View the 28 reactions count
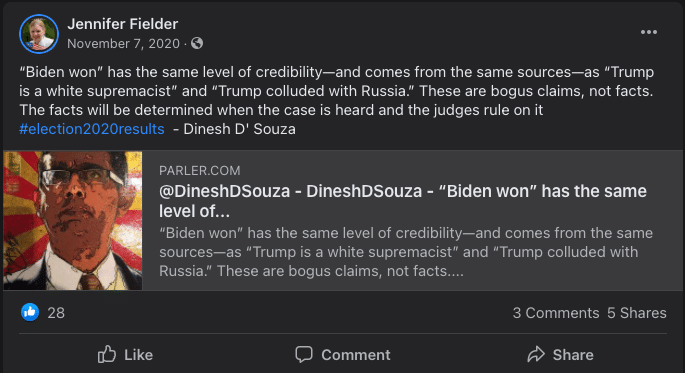 pyautogui.click(x=56, y=313)
